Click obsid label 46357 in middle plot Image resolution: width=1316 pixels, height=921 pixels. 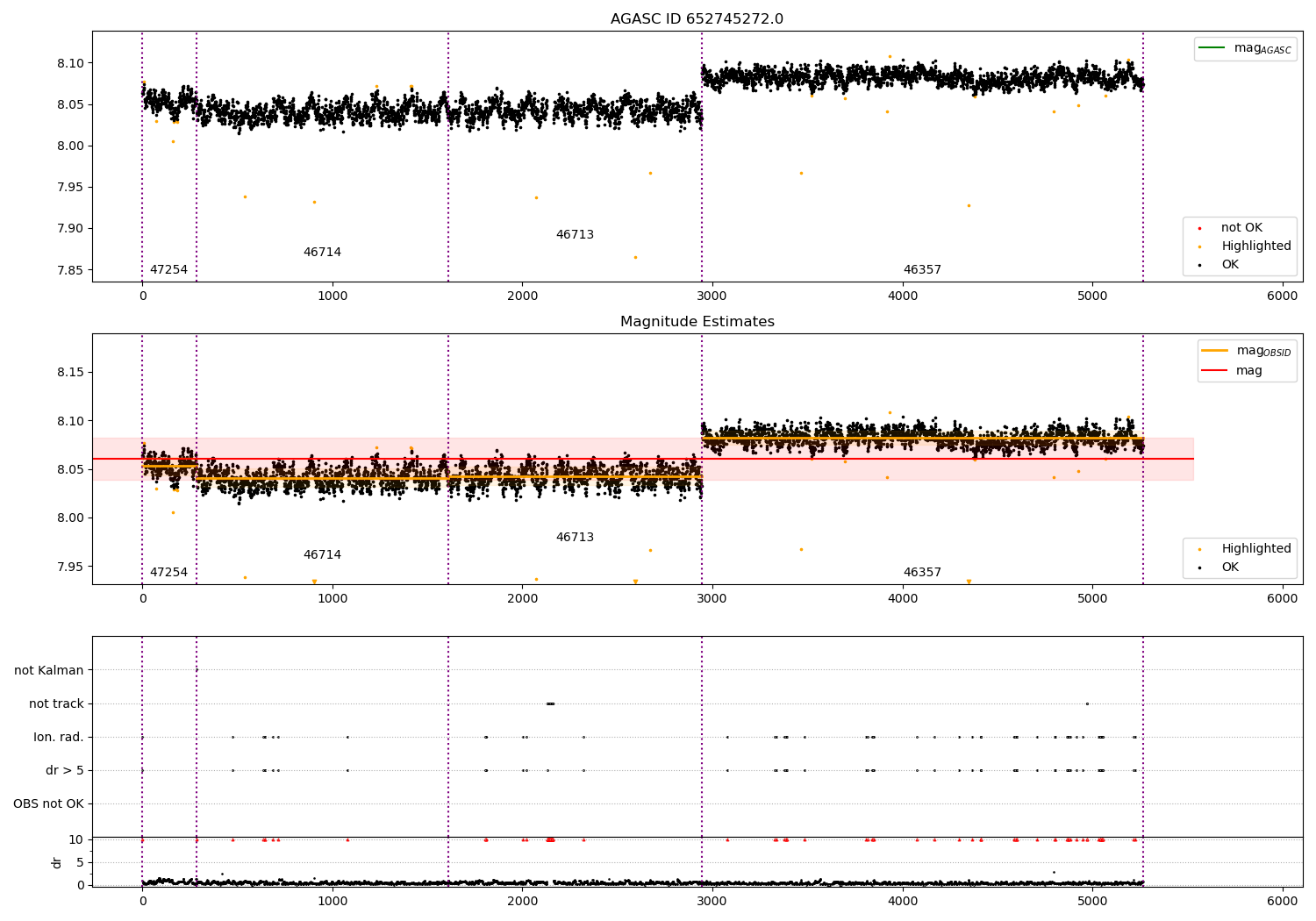[x=922, y=573]
